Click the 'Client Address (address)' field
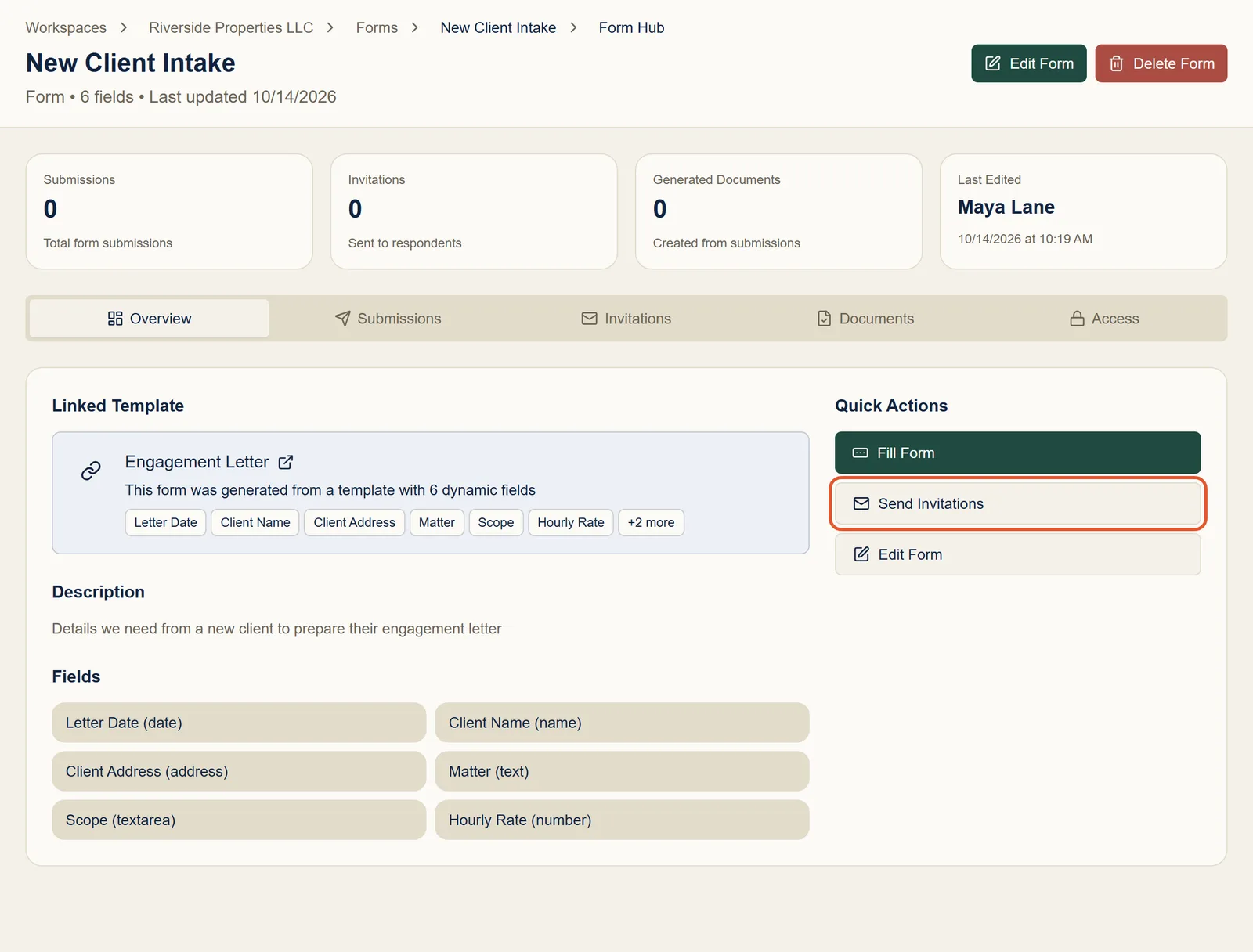This screenshot has width=1253, height=952. (x=239, y=771)
